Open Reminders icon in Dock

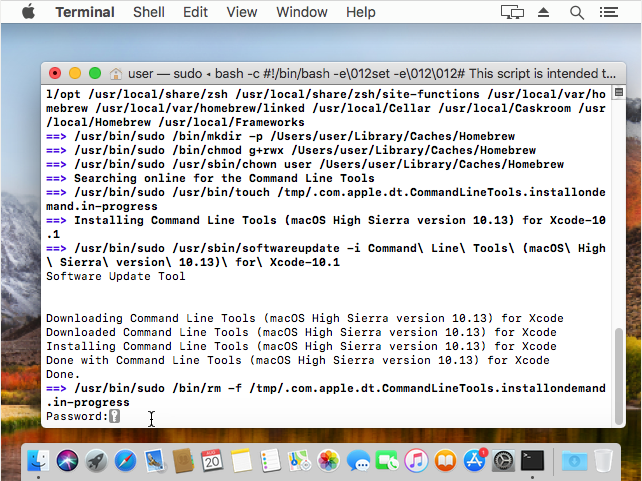click(x=270, y=461)
